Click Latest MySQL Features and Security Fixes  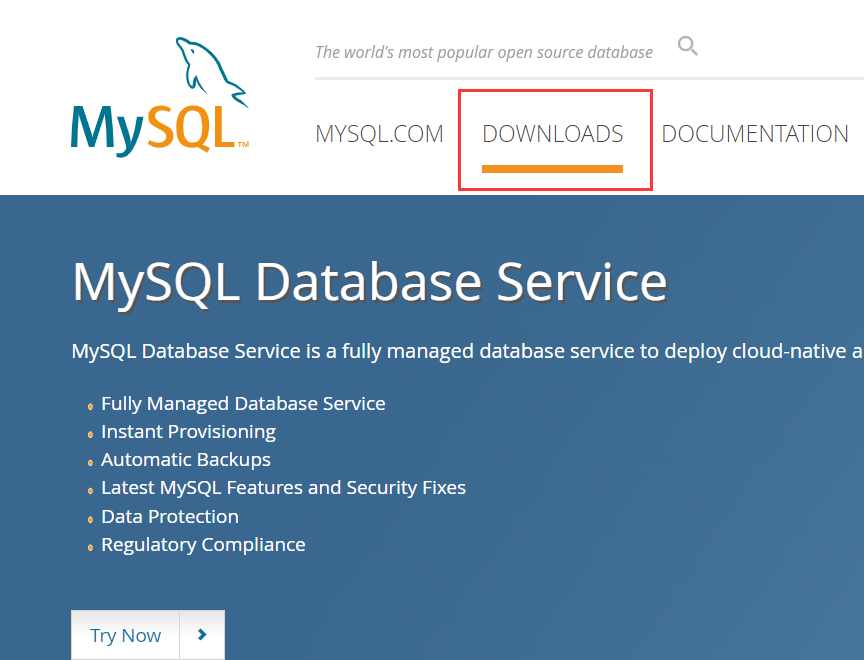pyautogui.click(x=283, y=488)
